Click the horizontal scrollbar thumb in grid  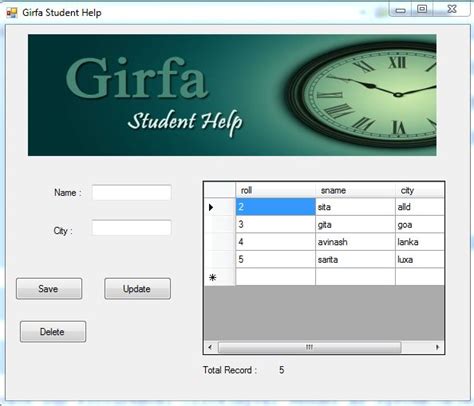(x=309, y=347)
